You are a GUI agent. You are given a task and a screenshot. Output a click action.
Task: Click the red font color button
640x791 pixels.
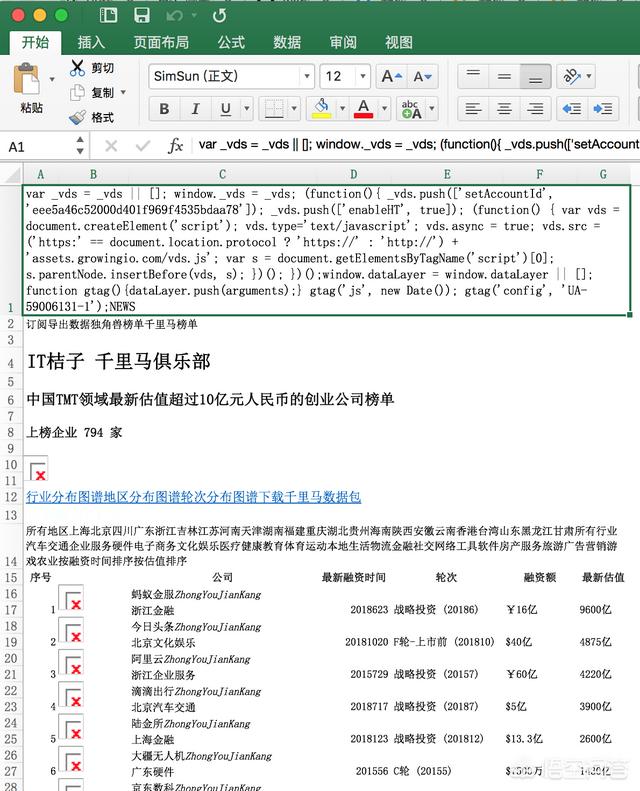[364, 108]
